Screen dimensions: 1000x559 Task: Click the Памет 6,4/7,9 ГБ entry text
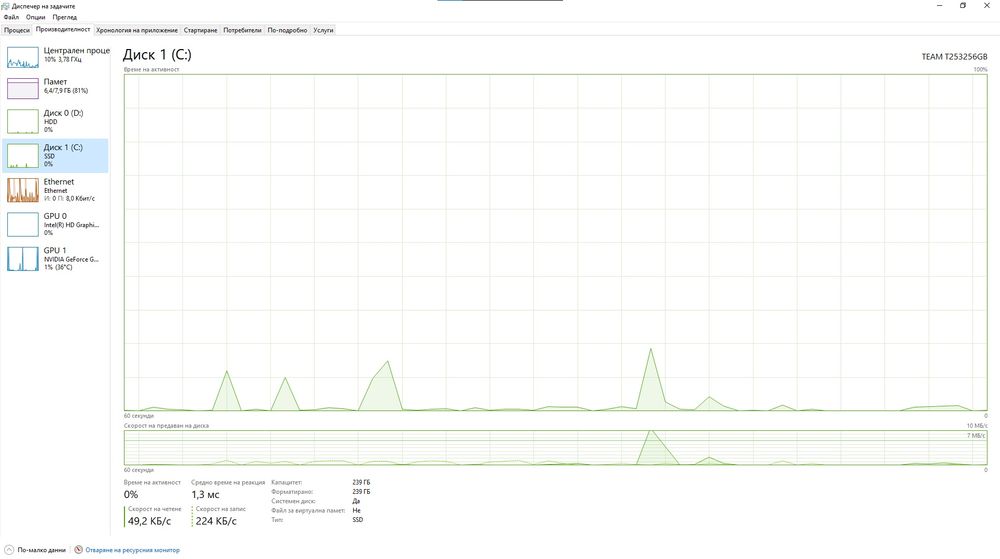coord(66,91)
